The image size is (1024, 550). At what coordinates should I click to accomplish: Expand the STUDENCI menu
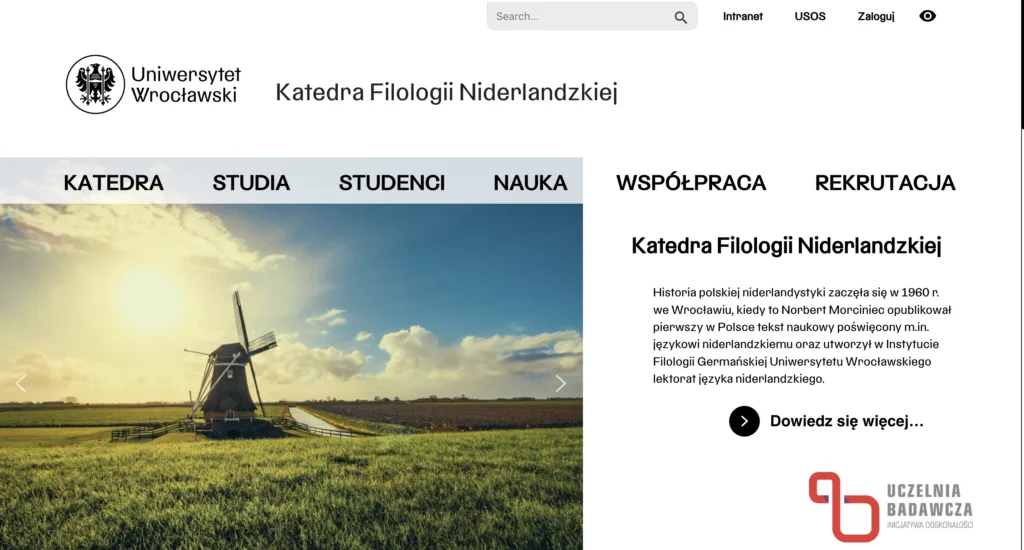pyautogui.click(x=392, y=183)
